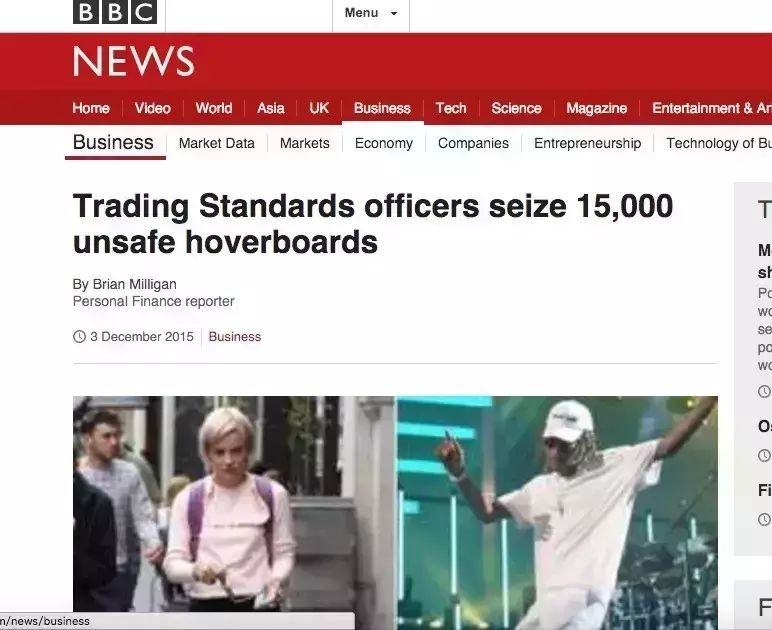Go to the Home nav tab
Screen dimensions: 772x630
91,108
